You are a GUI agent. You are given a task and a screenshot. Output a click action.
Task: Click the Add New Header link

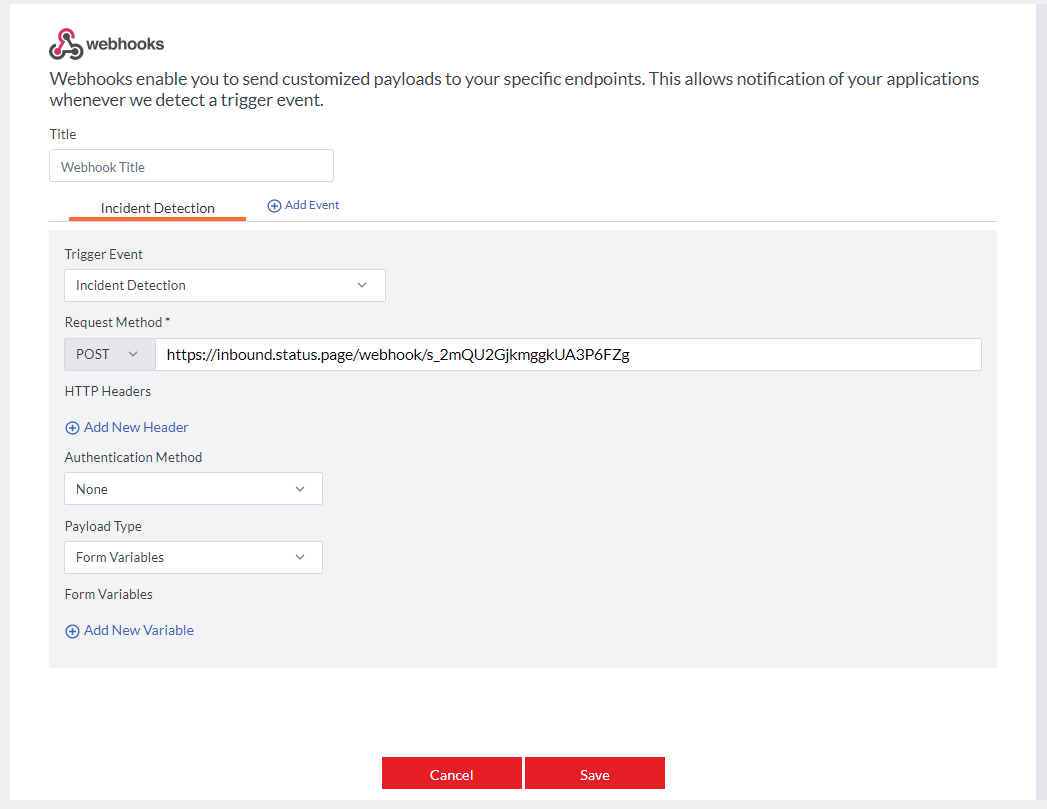point(127,427)
